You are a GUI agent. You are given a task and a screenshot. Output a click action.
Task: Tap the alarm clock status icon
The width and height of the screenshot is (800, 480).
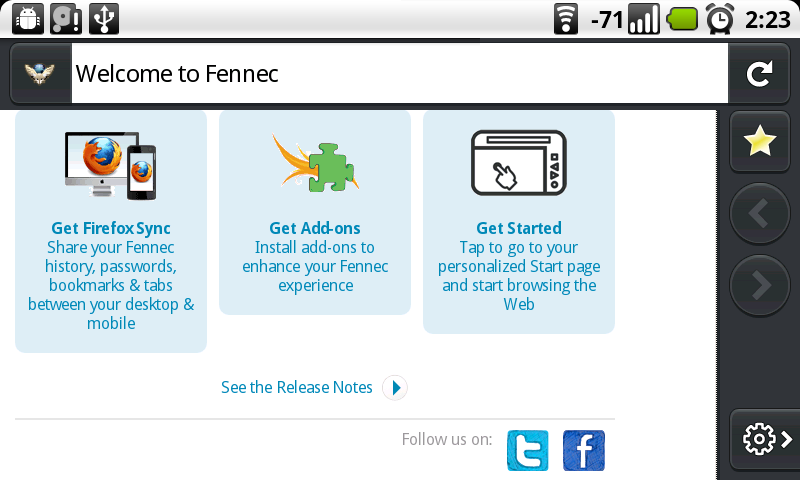coord(719,19)
